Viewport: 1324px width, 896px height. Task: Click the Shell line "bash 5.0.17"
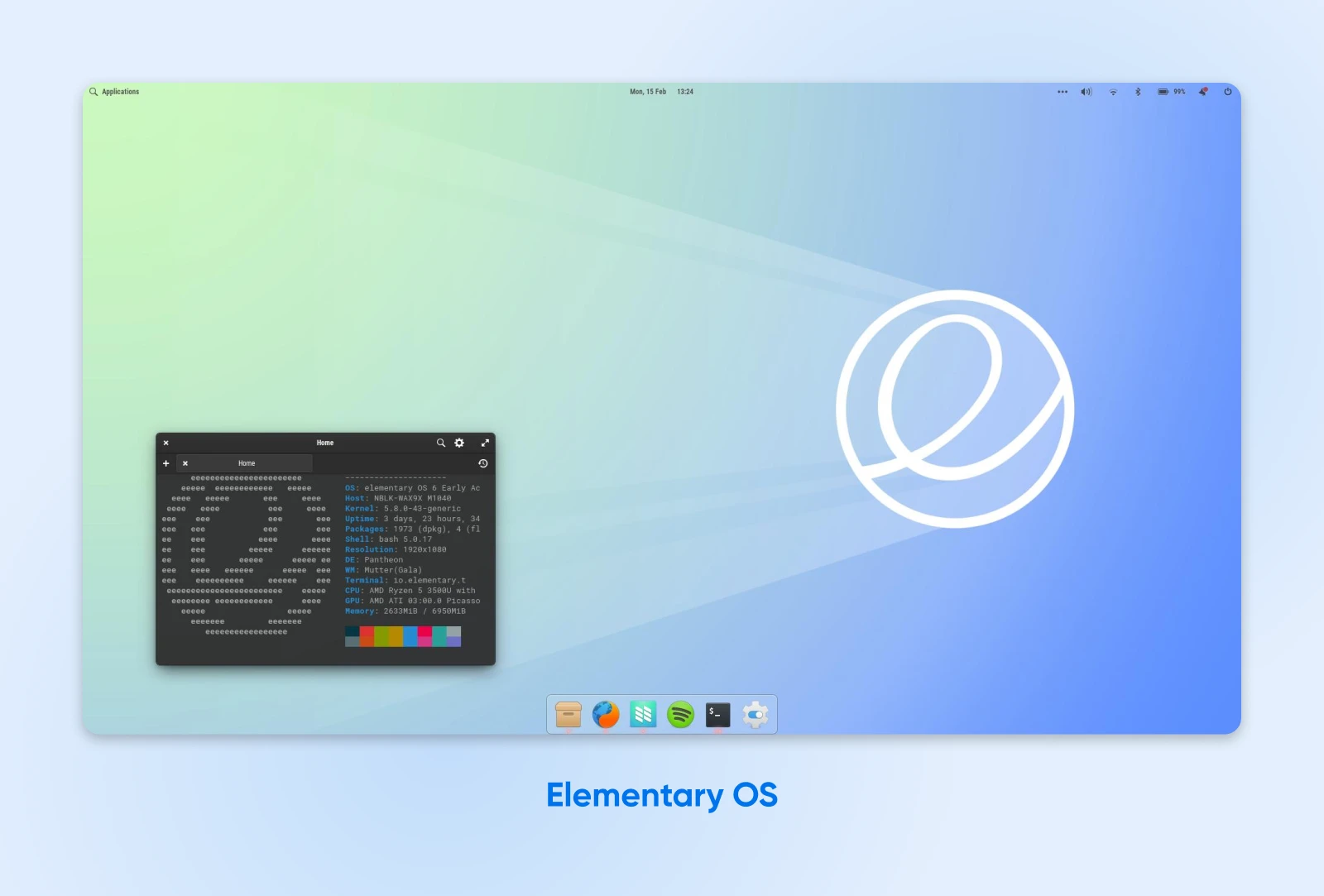[388, 539]
